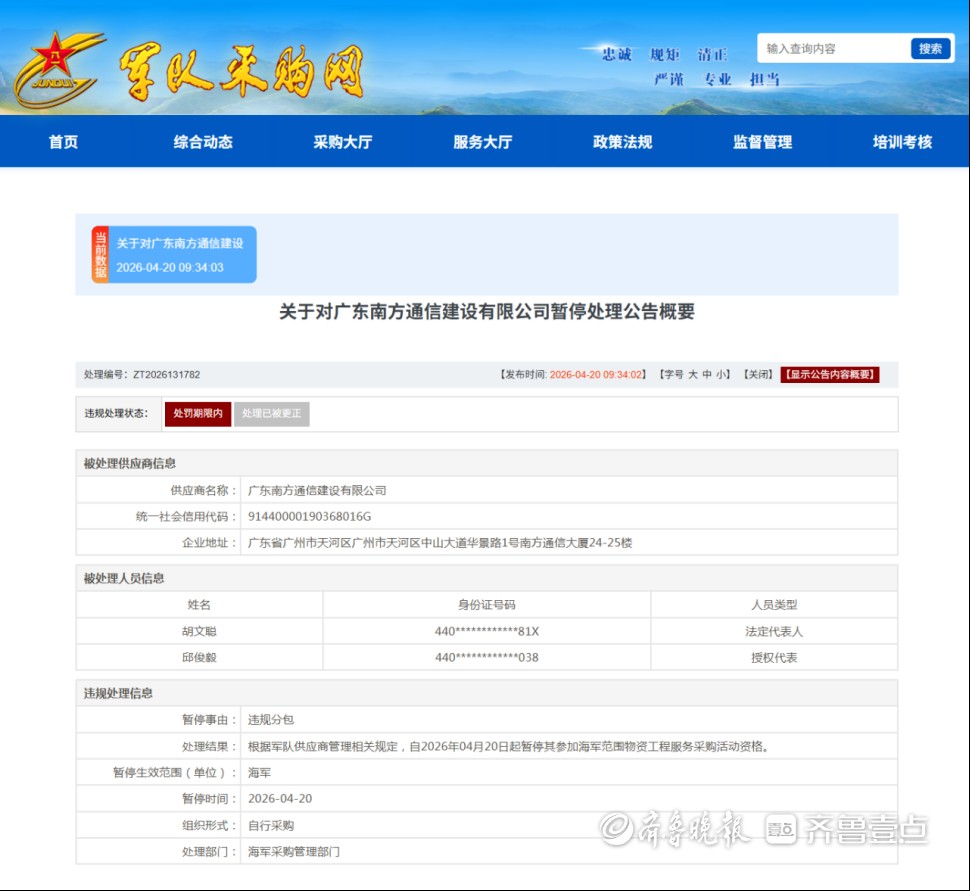
Task: Click 显示公告内容概要 button
Action: (x=830, y=375)
